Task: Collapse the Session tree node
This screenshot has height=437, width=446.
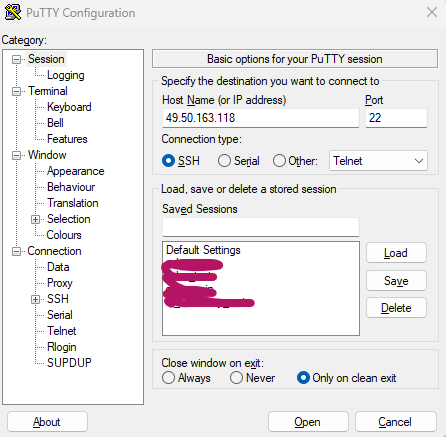Action: point(16,59)
